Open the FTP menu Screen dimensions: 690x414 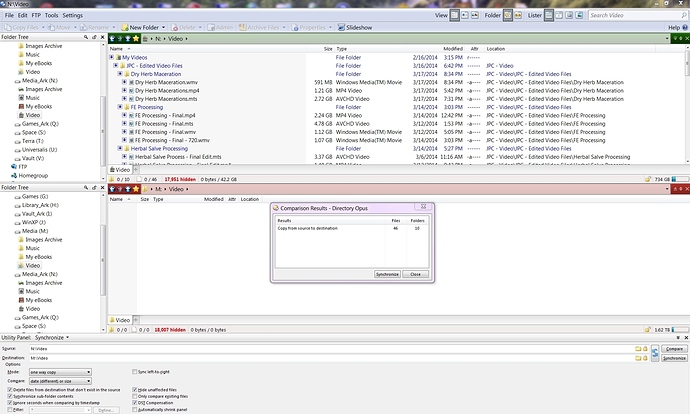pos(36,15)
